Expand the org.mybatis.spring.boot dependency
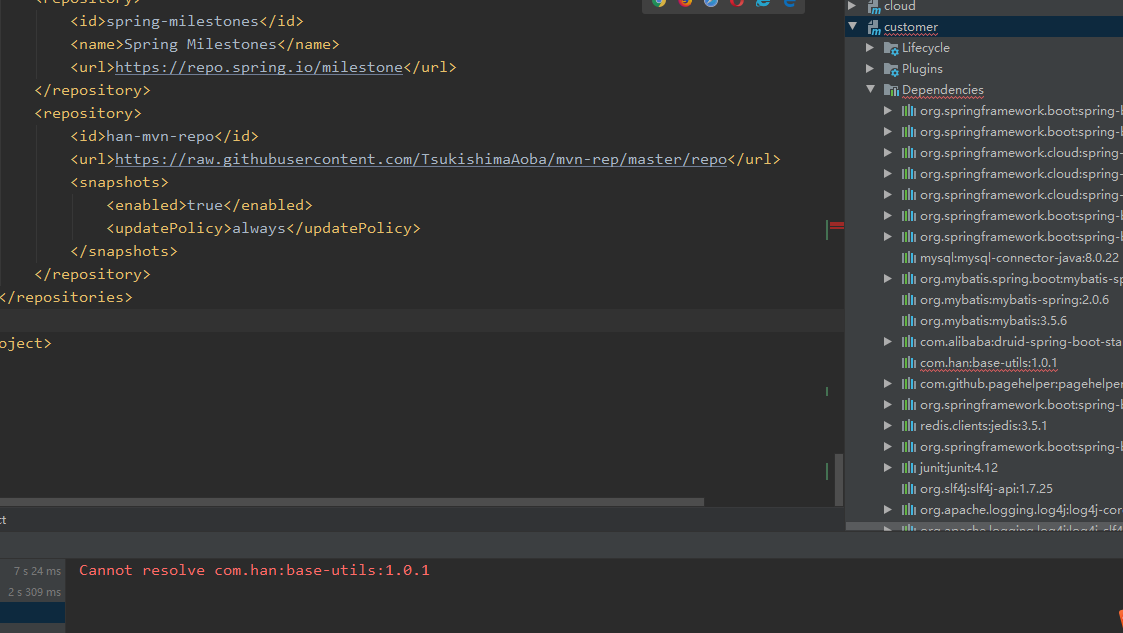 tap(888, 279)
